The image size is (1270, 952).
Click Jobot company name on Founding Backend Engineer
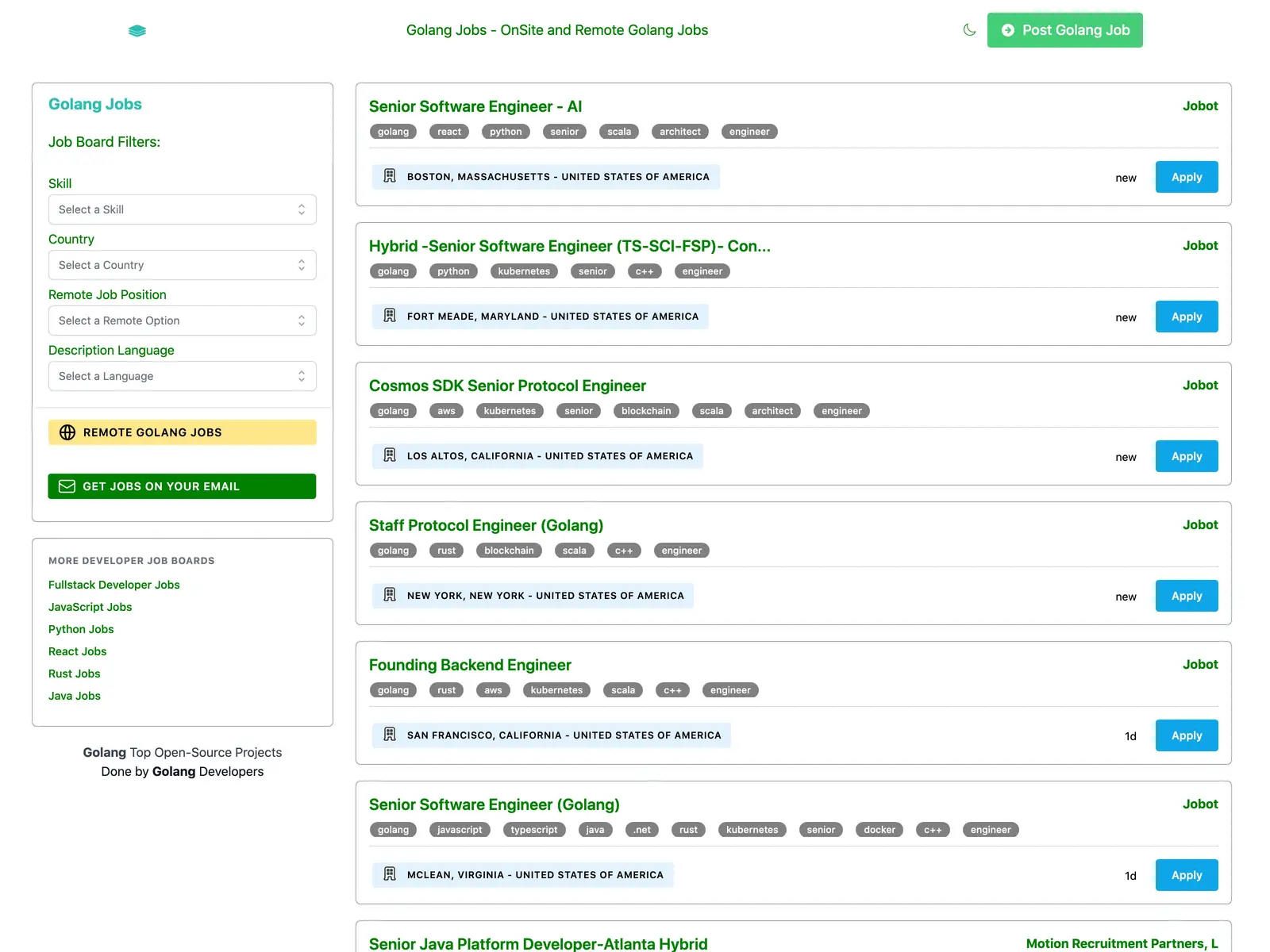pos(1200,664)
